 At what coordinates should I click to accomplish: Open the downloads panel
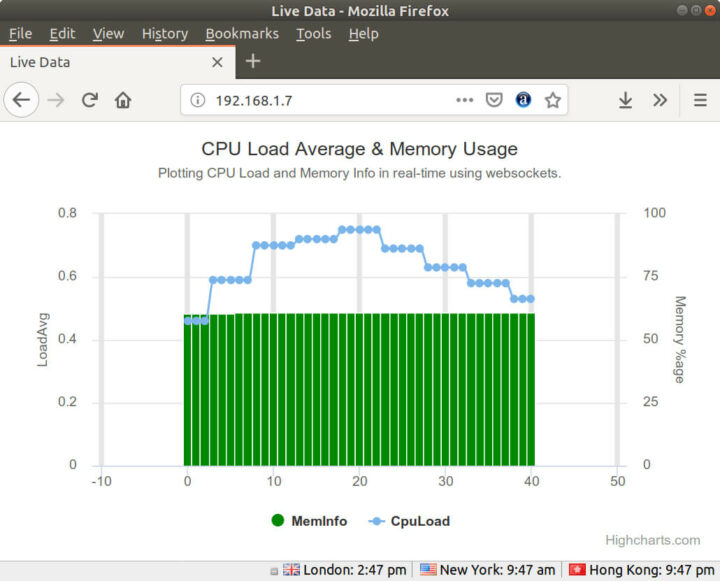(625, 100)
